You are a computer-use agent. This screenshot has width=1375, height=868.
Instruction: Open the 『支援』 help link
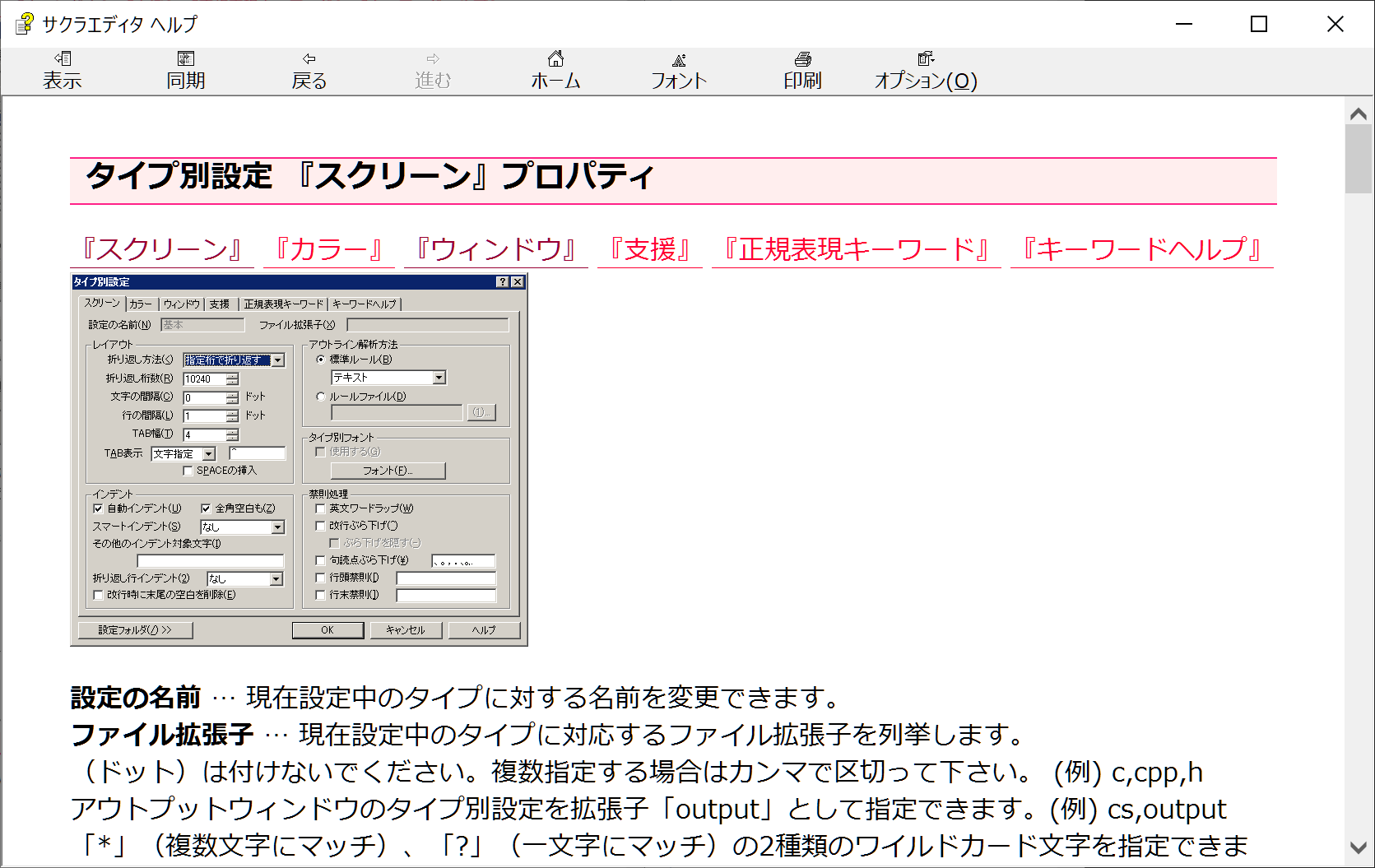pos(650,249)
